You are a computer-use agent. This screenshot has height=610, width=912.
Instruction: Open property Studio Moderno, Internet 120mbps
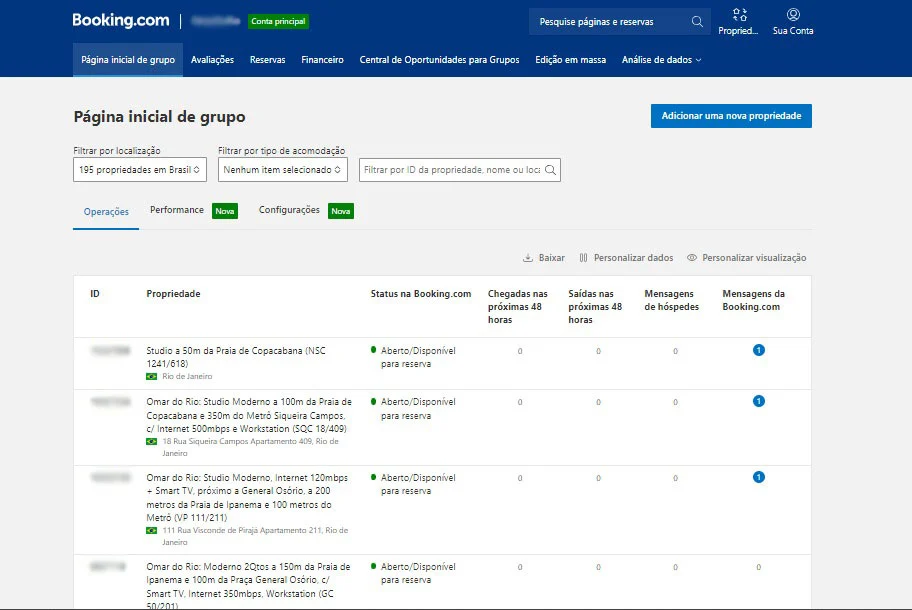click(247, 498)
